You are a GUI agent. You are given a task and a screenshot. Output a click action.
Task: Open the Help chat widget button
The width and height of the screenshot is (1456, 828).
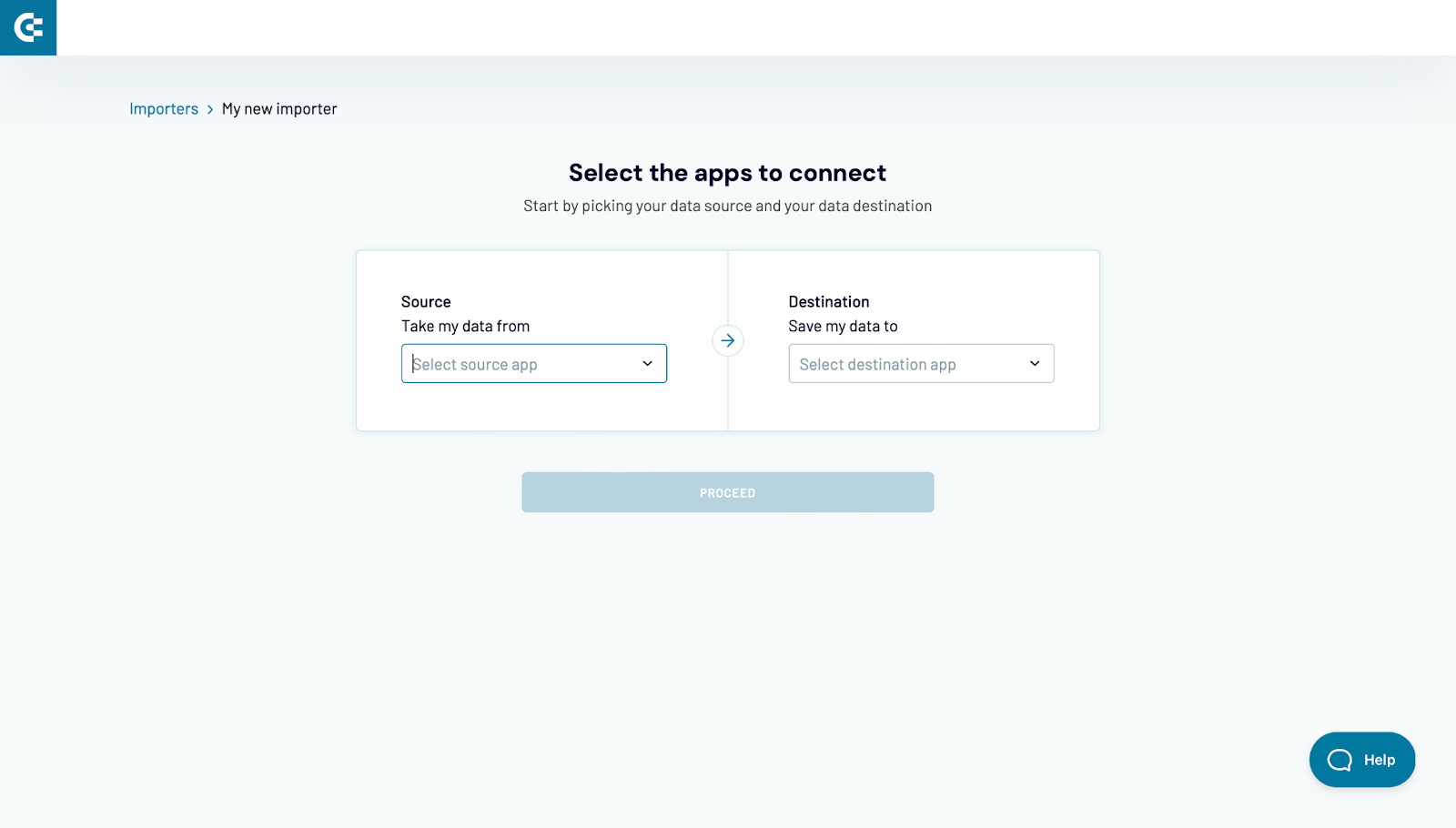coord(1362,760)
